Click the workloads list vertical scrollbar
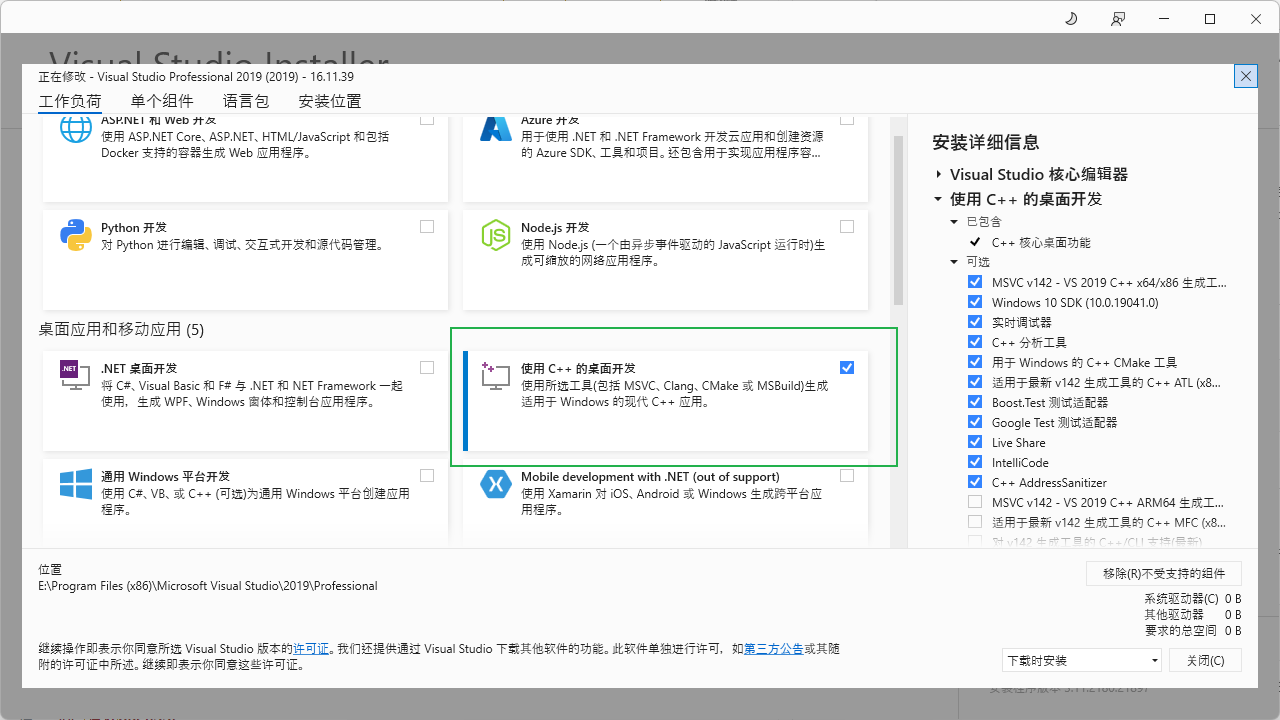 (x=898, y=220)
